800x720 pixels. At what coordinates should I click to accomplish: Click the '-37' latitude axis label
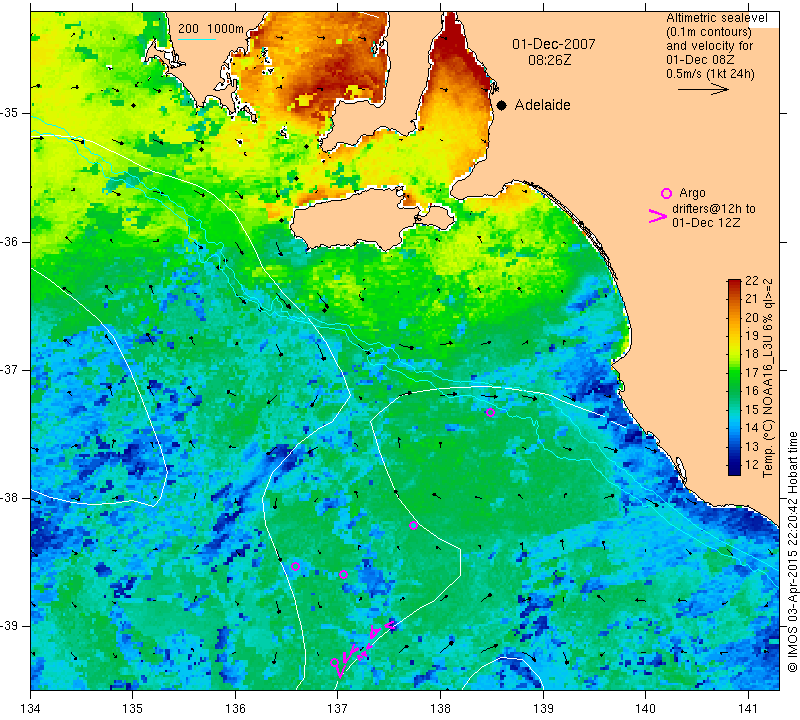pyautogui.click(x=10, y=369)
